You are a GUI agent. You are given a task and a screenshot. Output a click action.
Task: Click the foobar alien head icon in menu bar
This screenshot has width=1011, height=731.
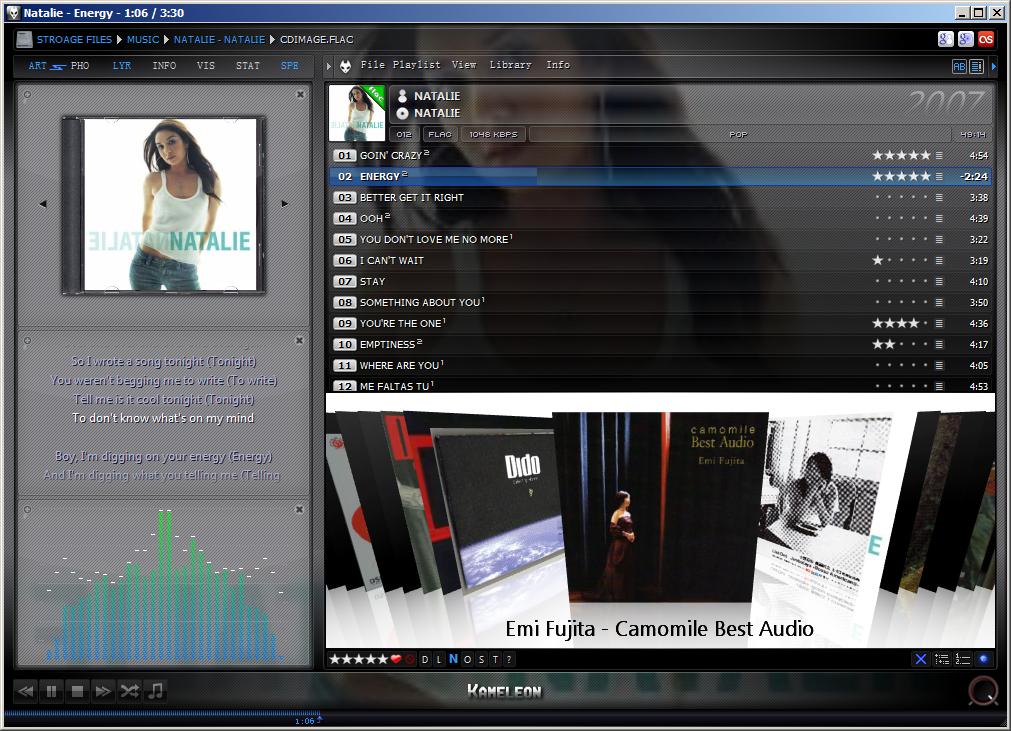(x=346, y=66)
